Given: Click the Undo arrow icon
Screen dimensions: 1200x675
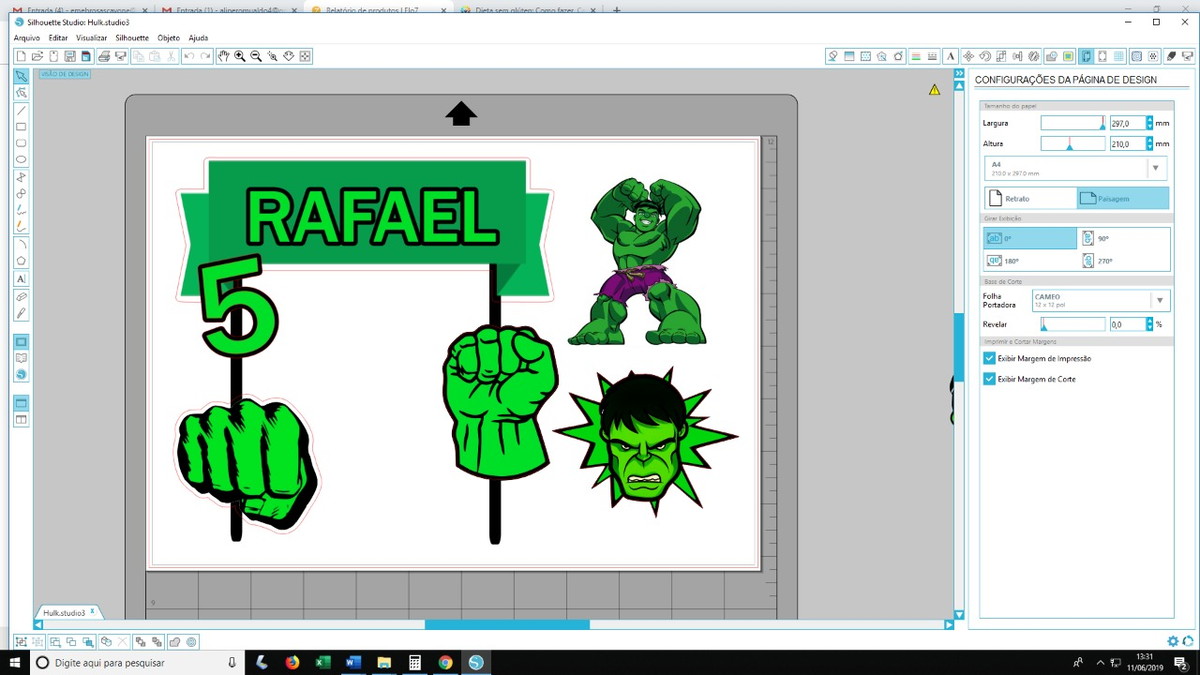Looking at the screenshot, I should point(188,56).
